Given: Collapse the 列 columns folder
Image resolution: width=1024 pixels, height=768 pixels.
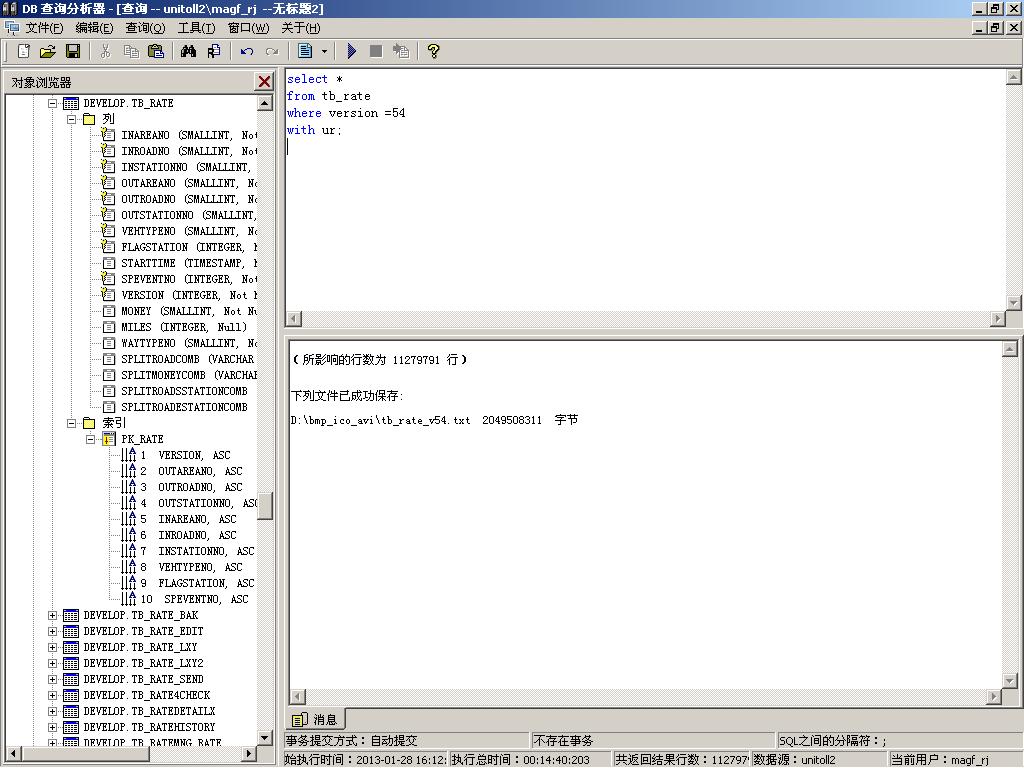Looking at the screenshot, I should point(72,119).
